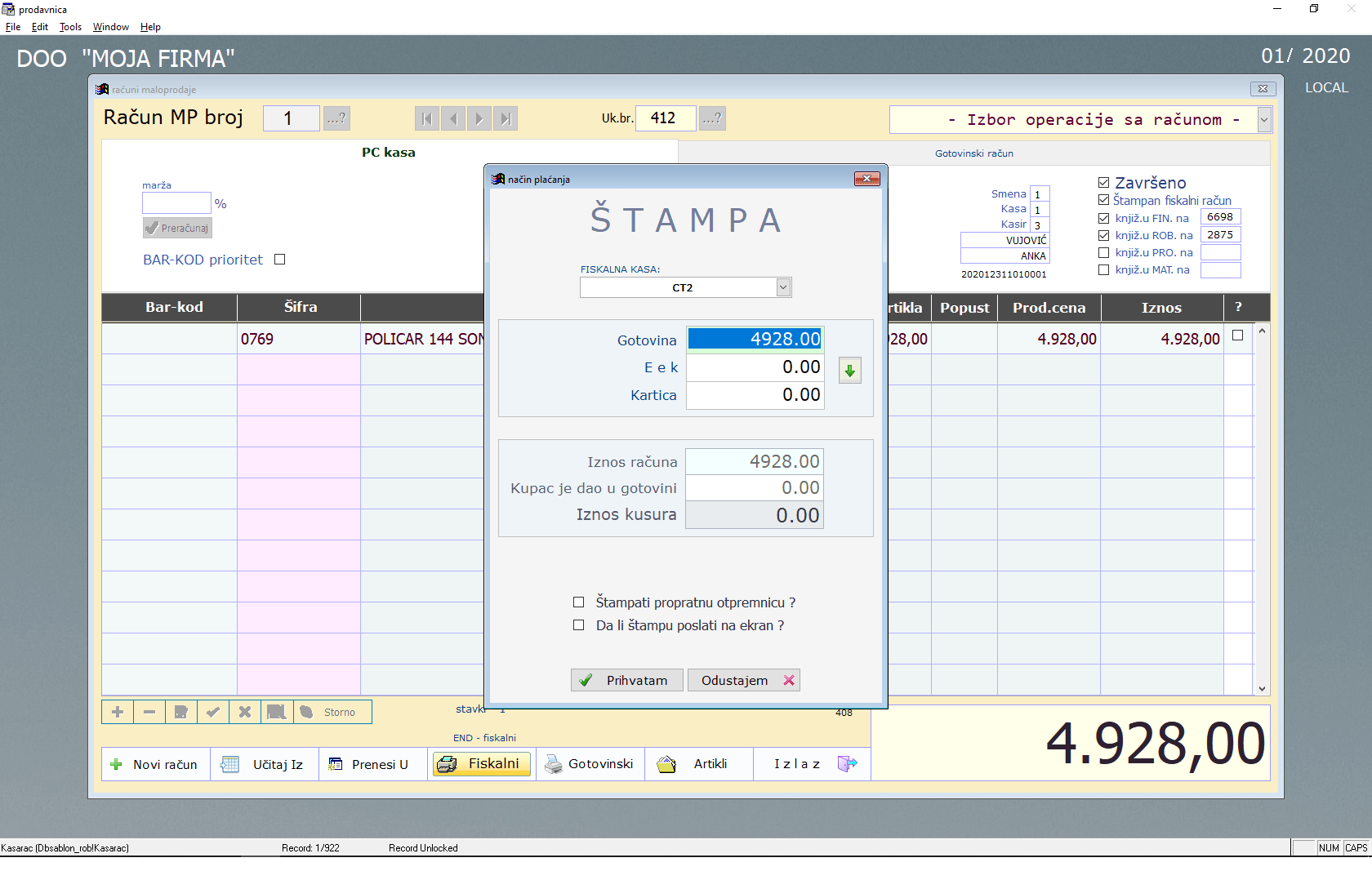Screen dimensions: 1372x880
Task: Click the marža percentage field
Action: click(176, 203)
